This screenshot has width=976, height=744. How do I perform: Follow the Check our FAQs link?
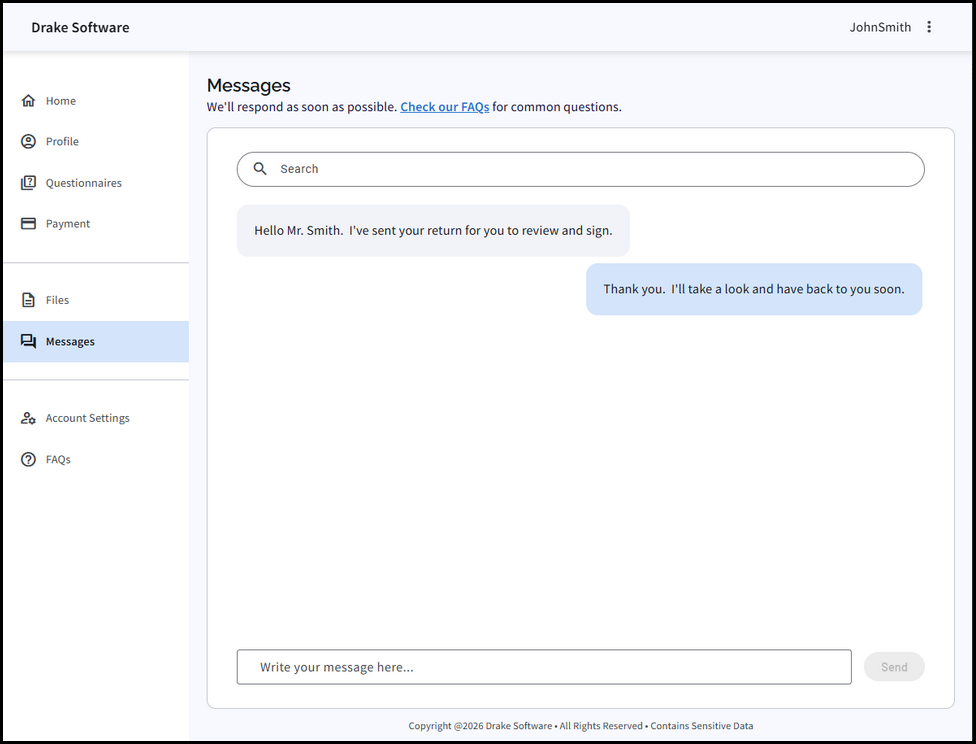(x=444, y=107)
